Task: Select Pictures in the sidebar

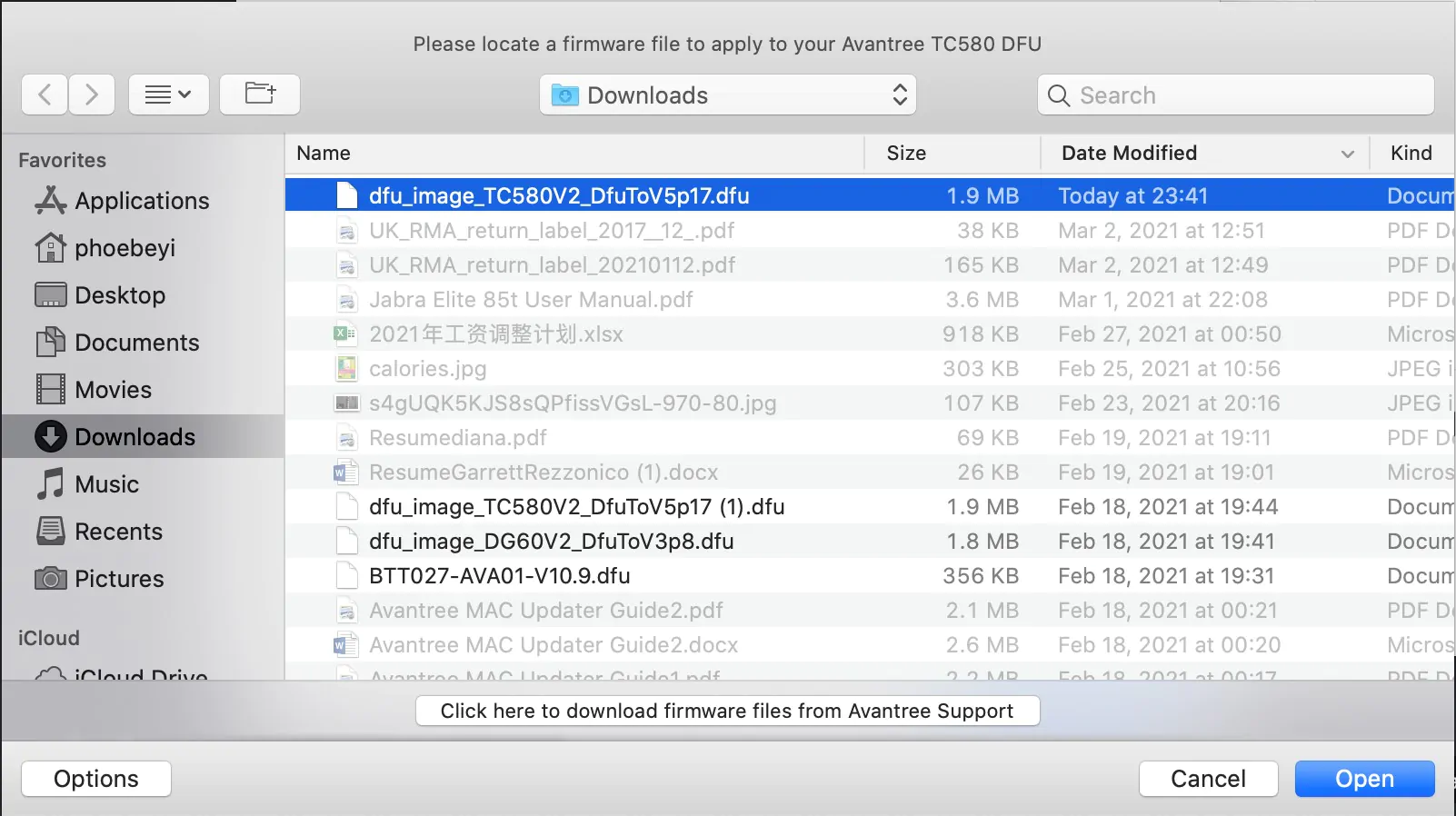Action: pyautogui.click(x=119, y=579)
